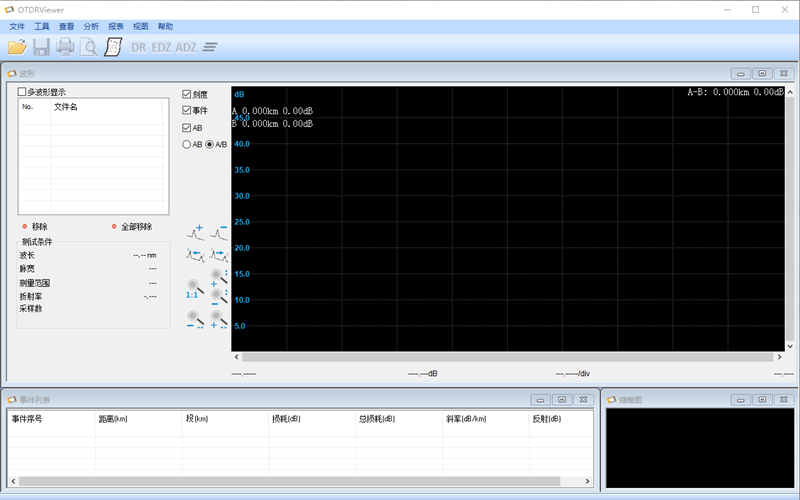Click the horizontal zoom-out magnifier icon
Viewport: 800px width, 500px height.
click(x=195, y=319)
